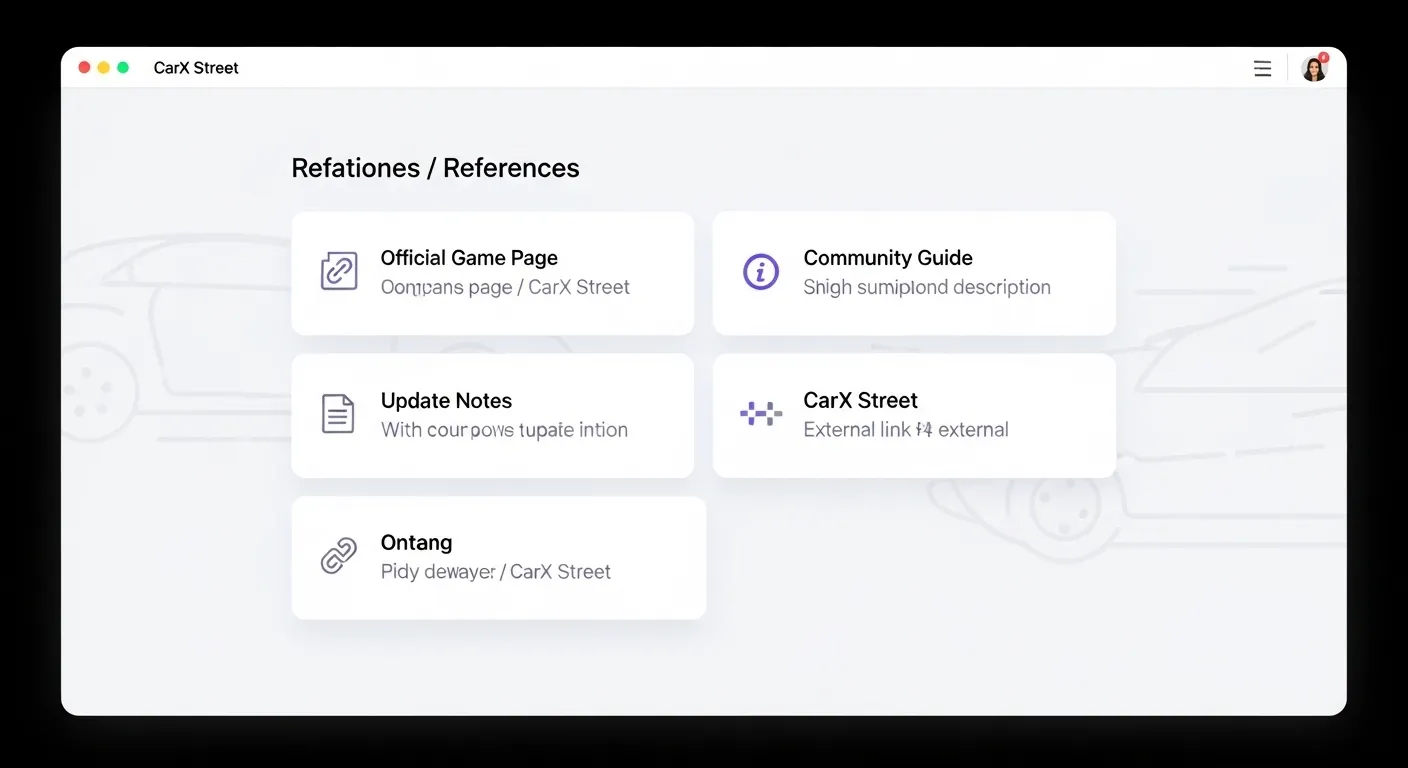Click the text 'Compans page / CarX Street'

(x=505, y=287)
